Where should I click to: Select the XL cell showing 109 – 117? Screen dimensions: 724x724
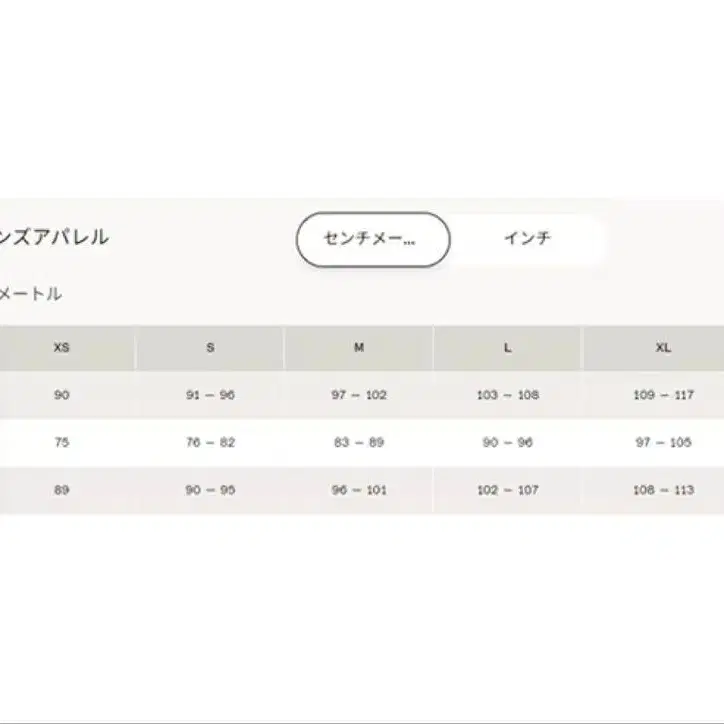(663, 395)
